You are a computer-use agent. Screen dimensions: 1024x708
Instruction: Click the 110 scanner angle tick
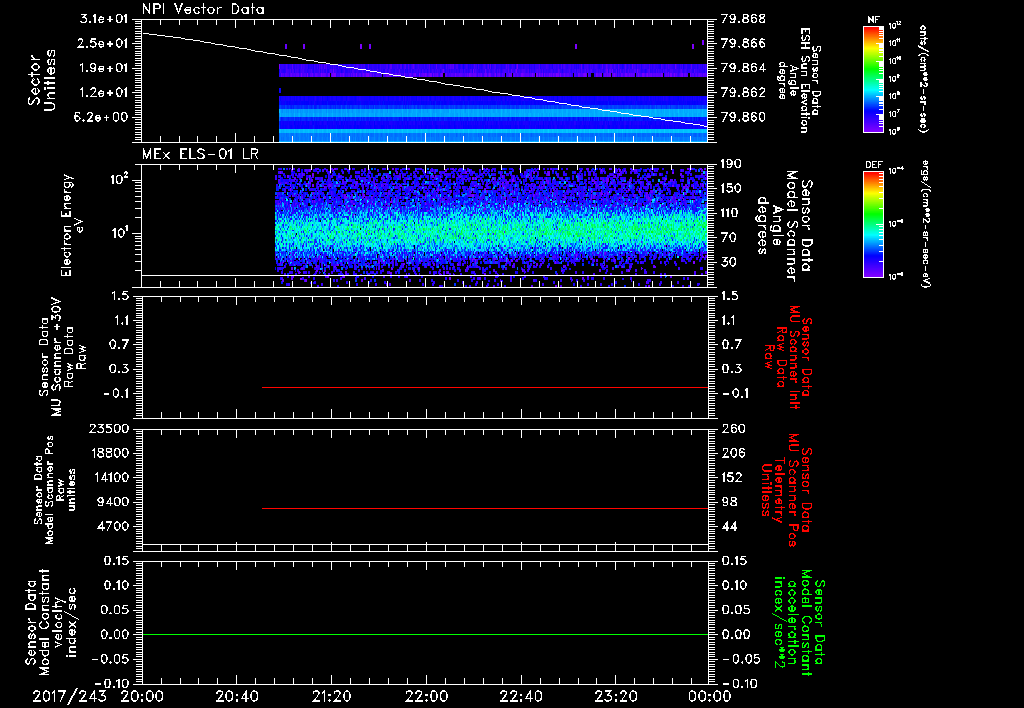coord(732,213)
